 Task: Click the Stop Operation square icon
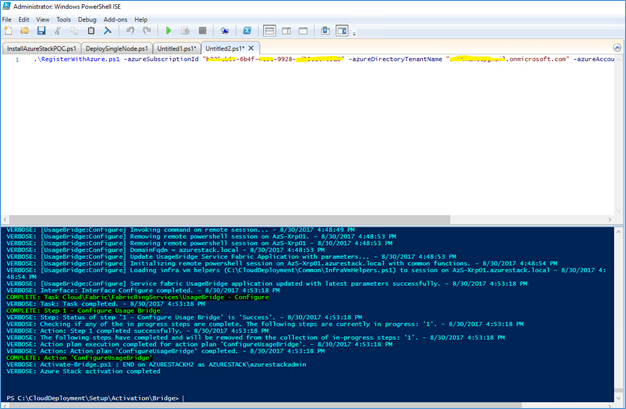tap(202, 31)
